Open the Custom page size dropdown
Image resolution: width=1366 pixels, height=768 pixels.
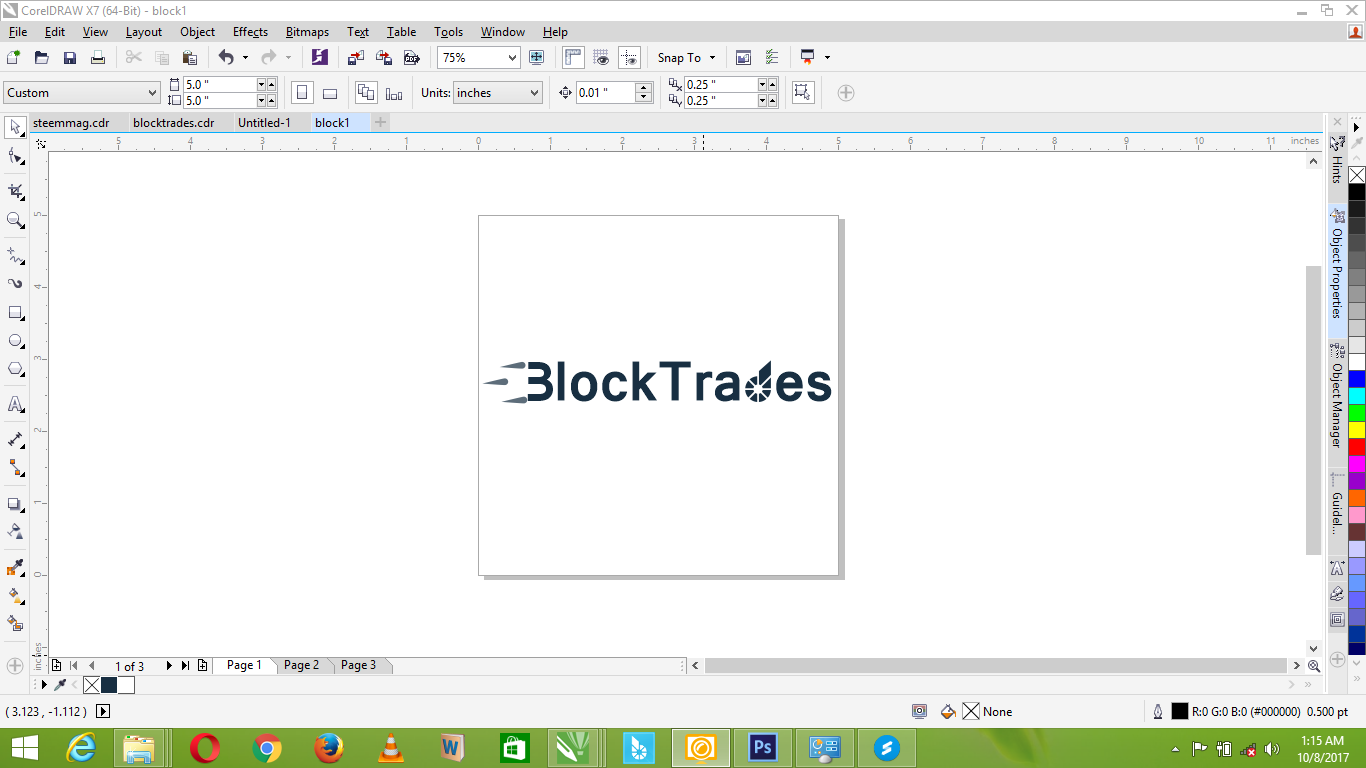[152, 93]
